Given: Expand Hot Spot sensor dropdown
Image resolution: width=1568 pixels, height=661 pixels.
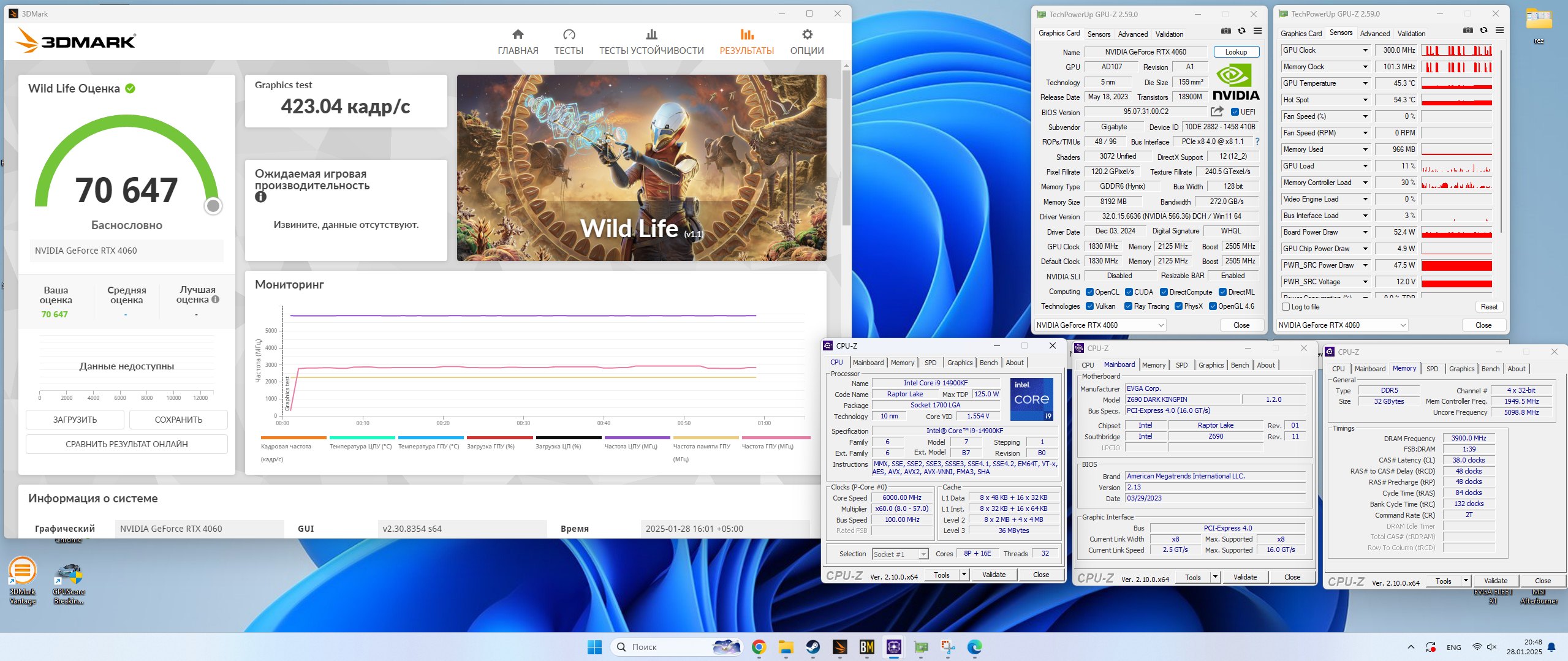Looking at the screenshot, I should (x=1365, y=100).
